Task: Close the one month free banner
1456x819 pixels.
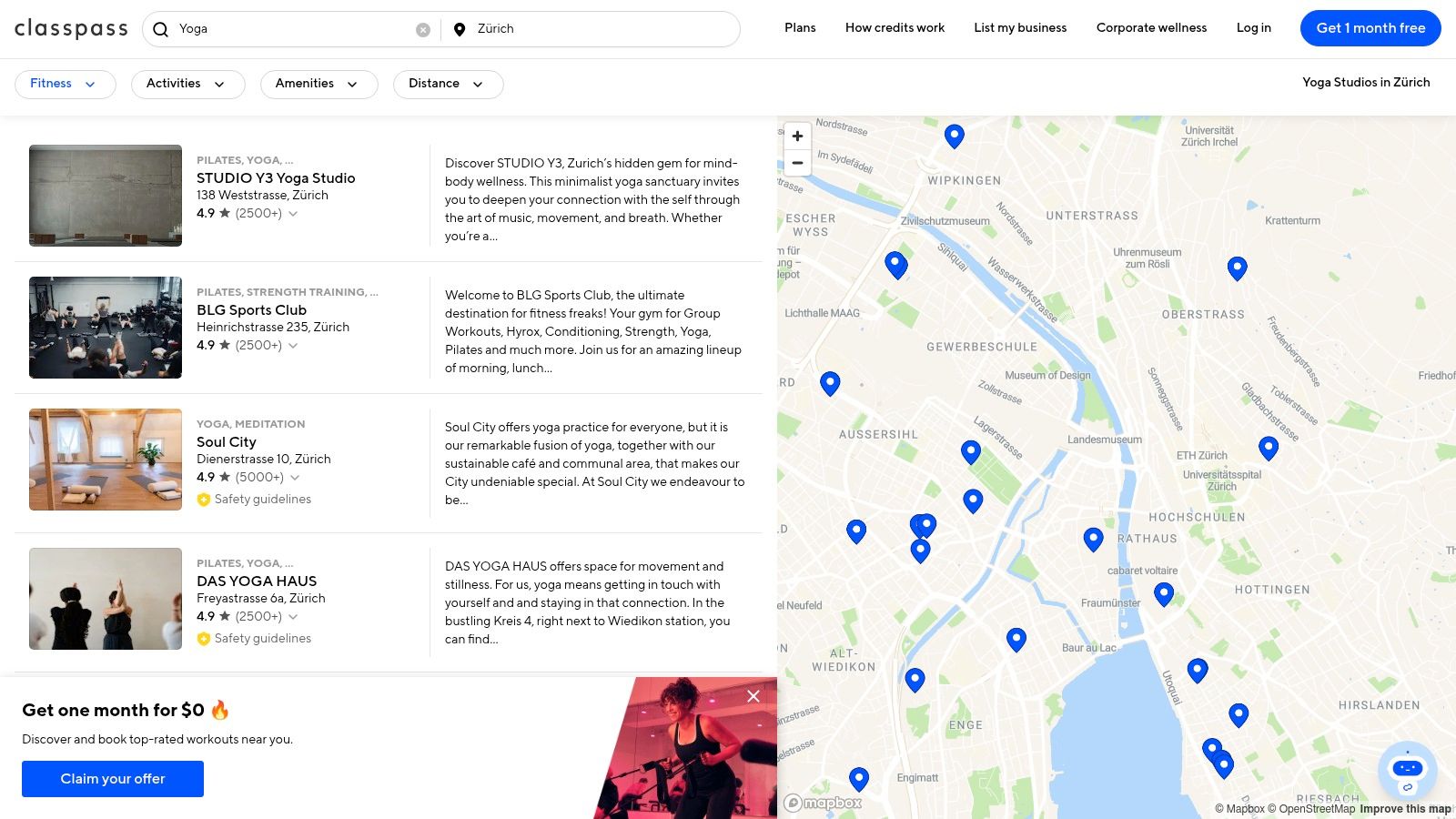Action: click(x=753, y=696)
